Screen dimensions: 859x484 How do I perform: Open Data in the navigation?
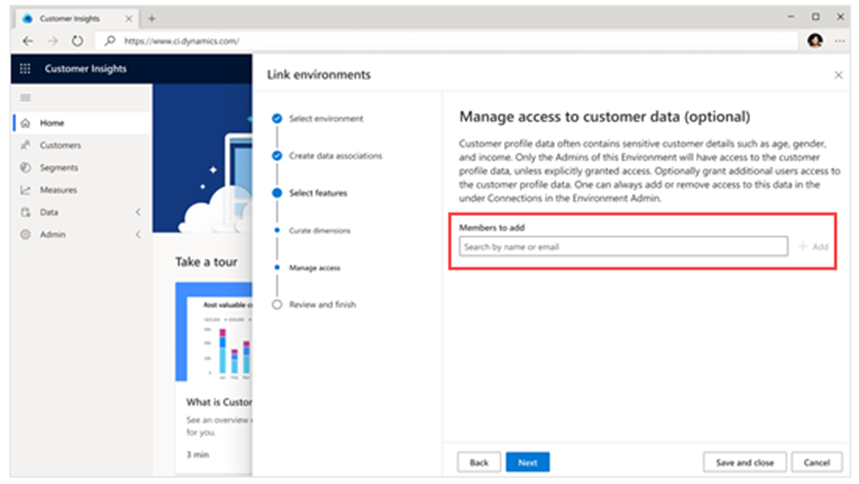coord(81,212)
